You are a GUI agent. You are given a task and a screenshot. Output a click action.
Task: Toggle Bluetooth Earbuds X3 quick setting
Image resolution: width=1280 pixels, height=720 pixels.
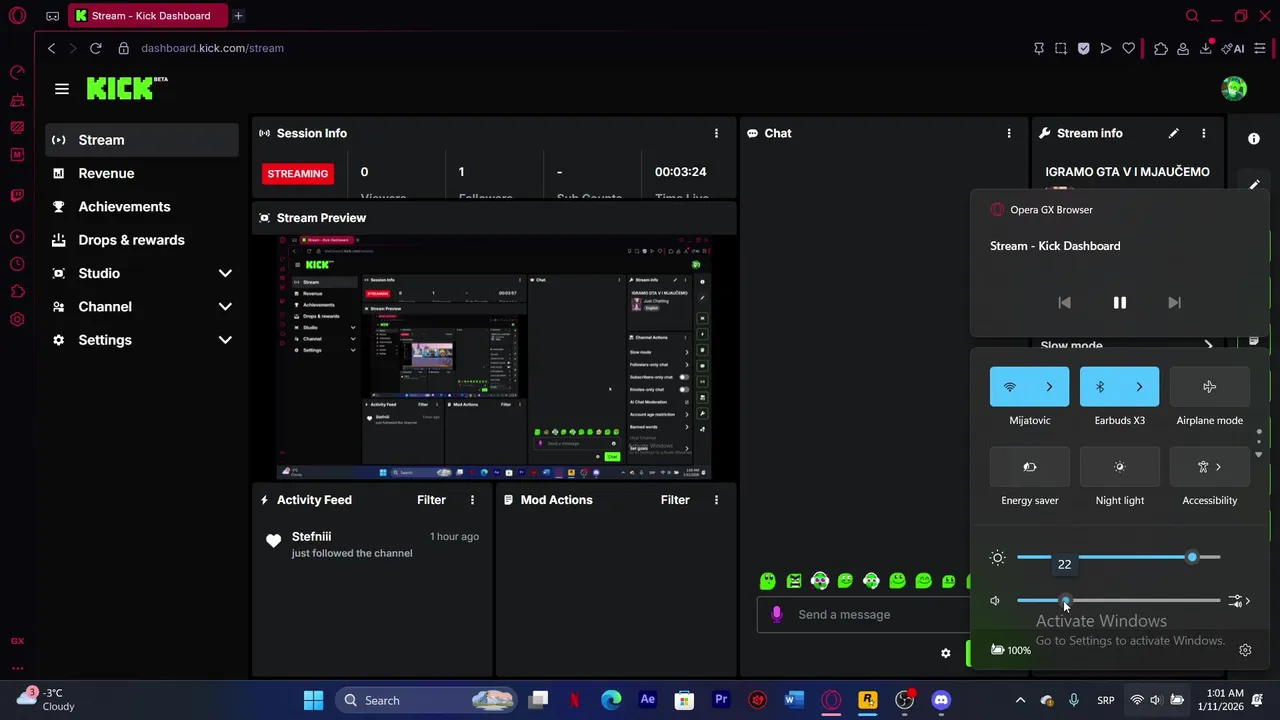1099,387
